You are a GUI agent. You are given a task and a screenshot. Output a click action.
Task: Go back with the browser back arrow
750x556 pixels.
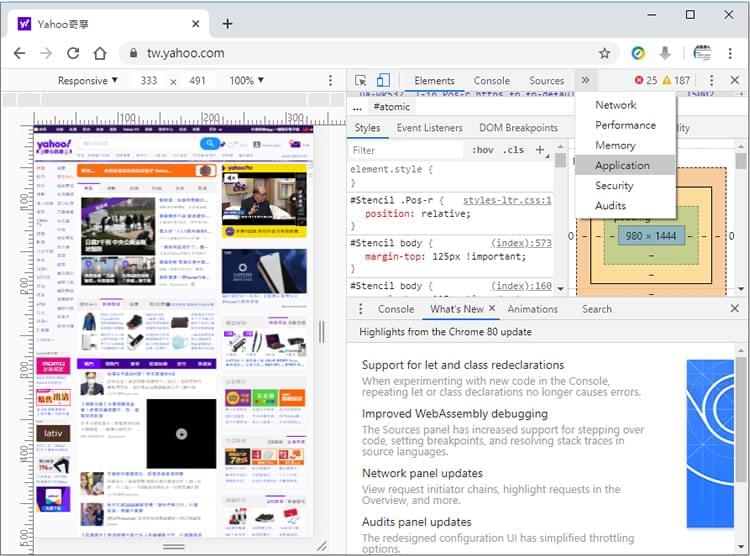(19, 53)
